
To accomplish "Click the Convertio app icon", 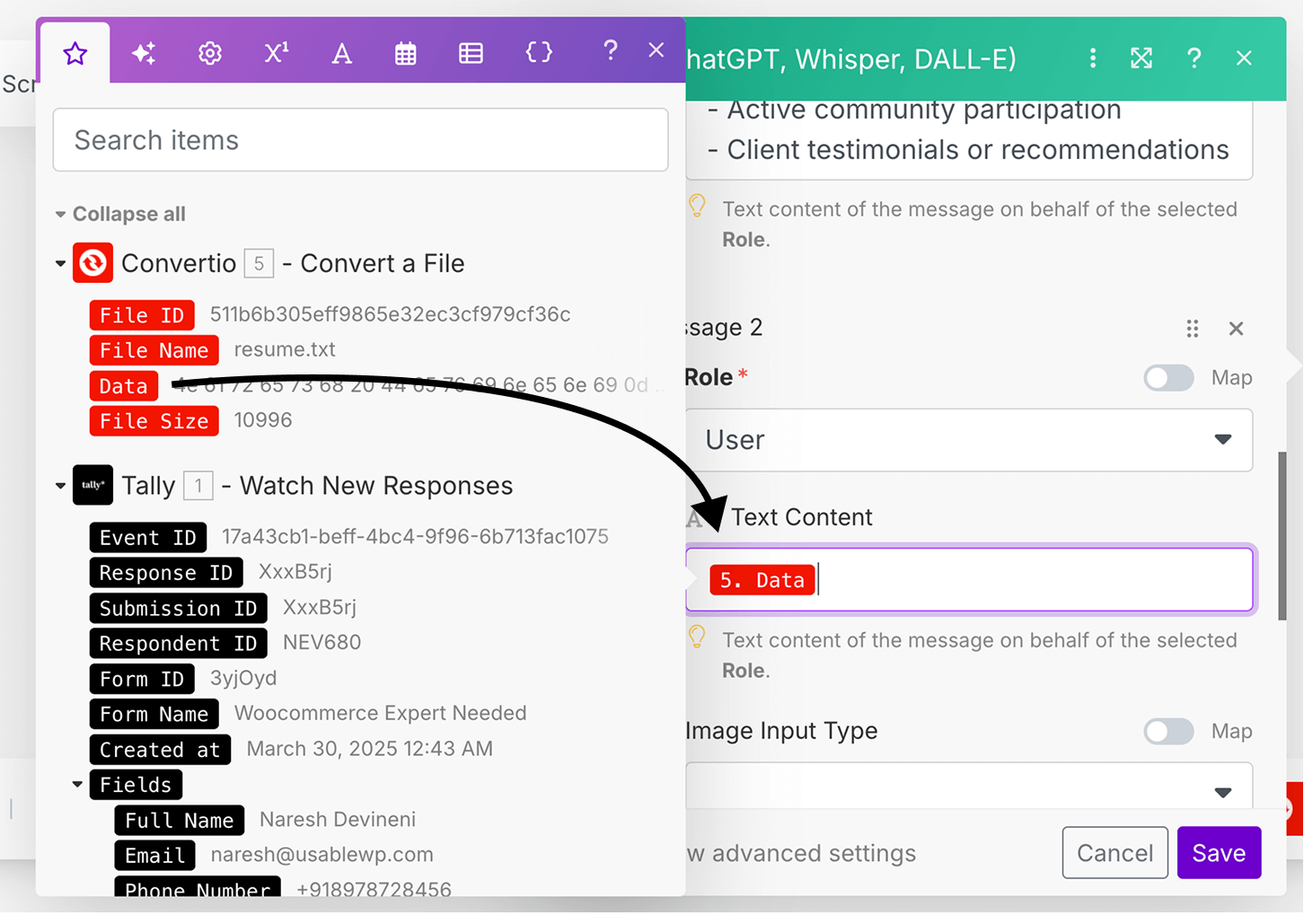I will pyautogui.click(x=93, y=263).
